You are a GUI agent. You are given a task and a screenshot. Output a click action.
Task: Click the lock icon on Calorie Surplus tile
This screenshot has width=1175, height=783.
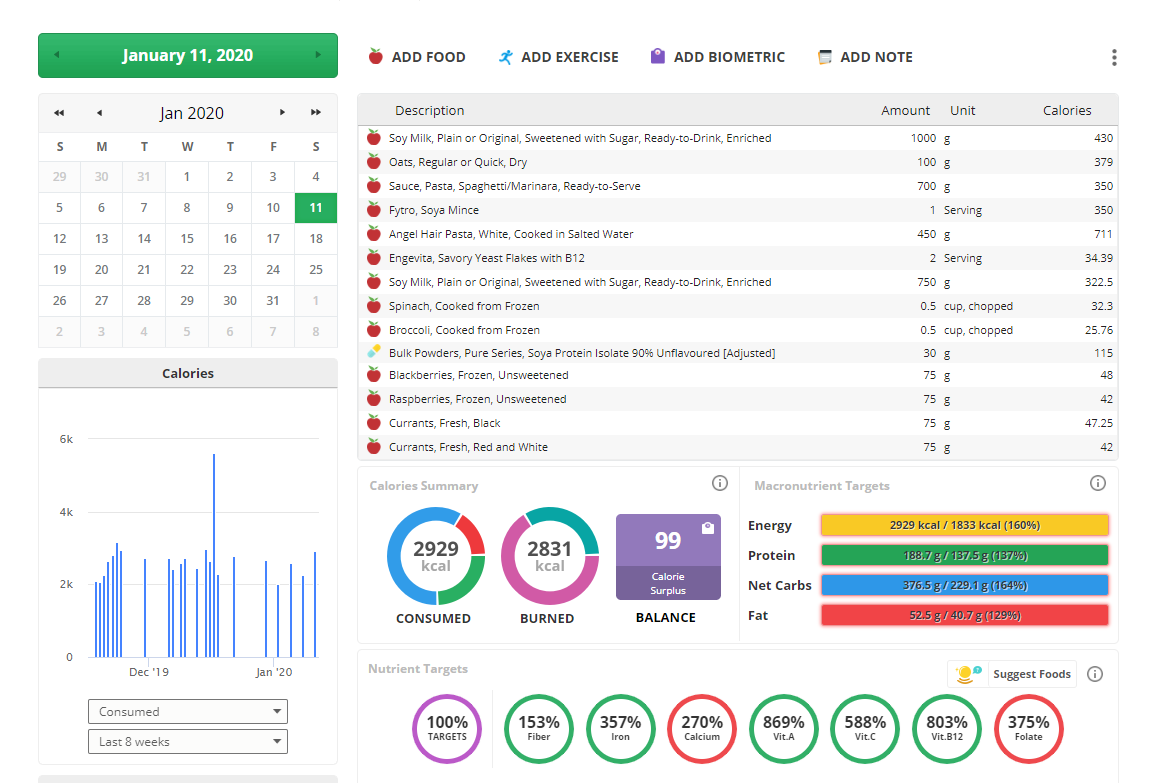pos(707,528)
